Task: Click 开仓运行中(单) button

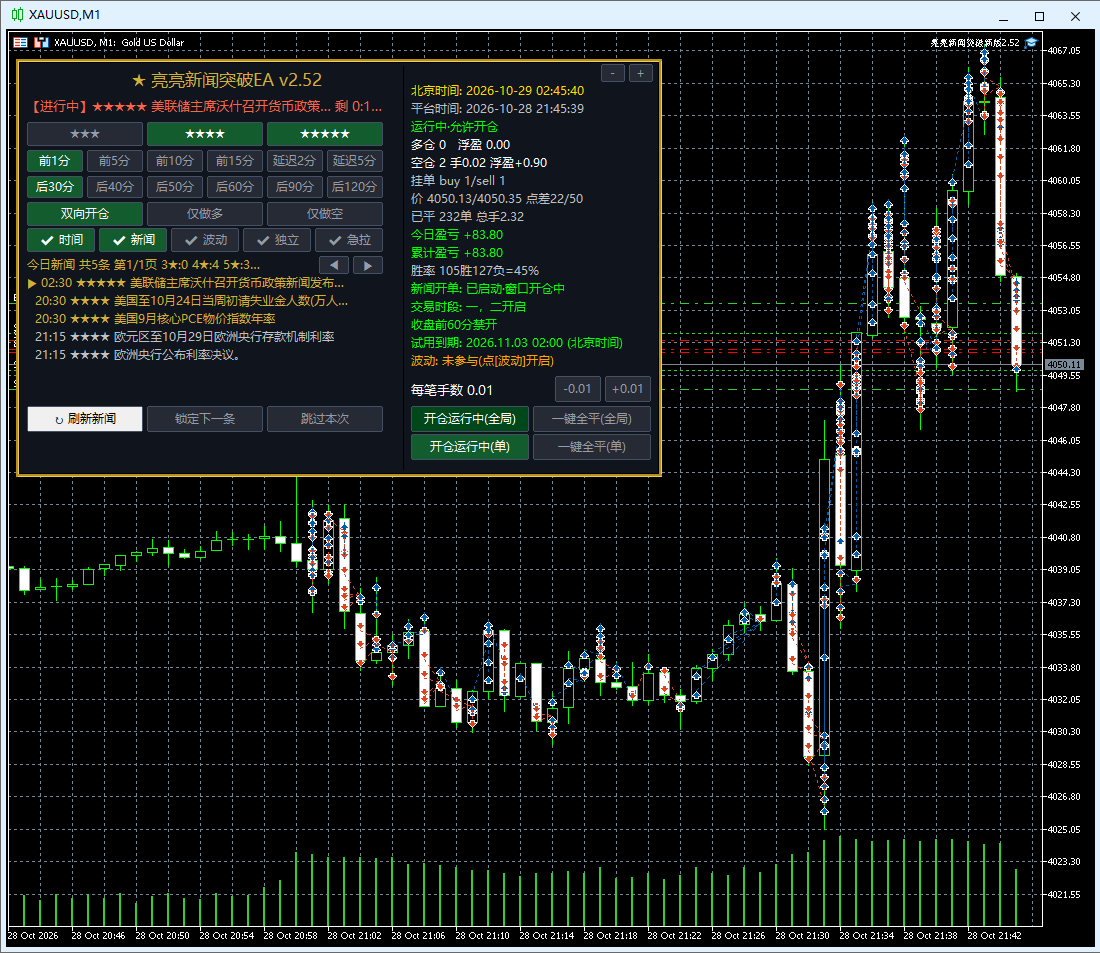Action: coord(469,447)
